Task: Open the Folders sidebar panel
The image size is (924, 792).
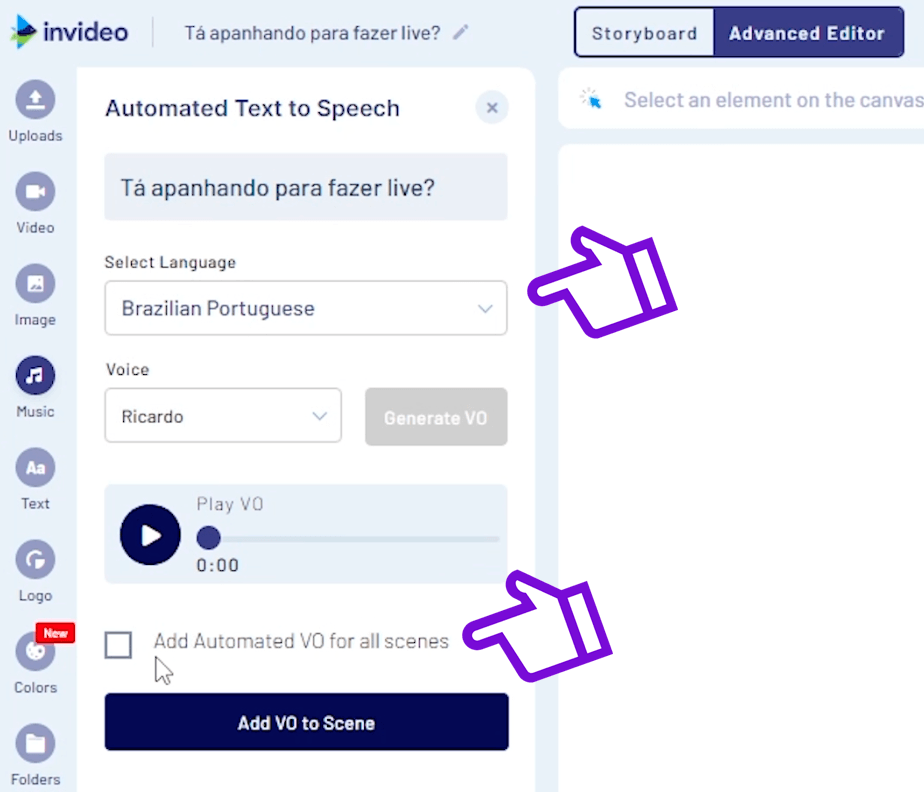Action: point(35,754)
